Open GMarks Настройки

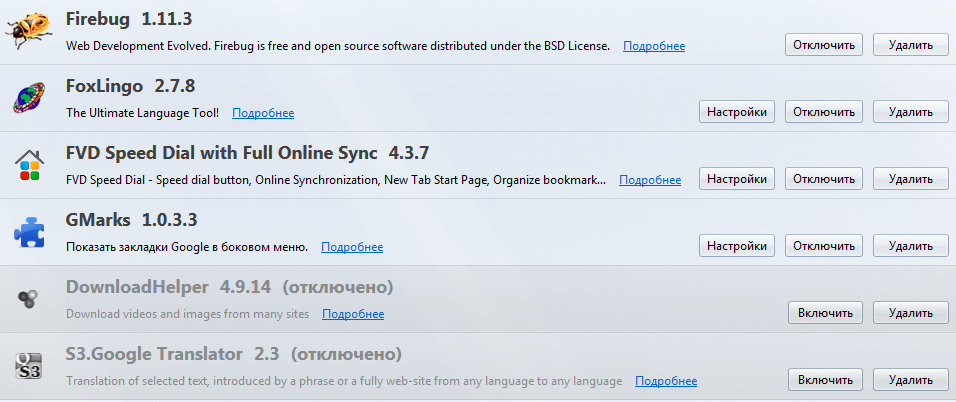pos(737,246)
